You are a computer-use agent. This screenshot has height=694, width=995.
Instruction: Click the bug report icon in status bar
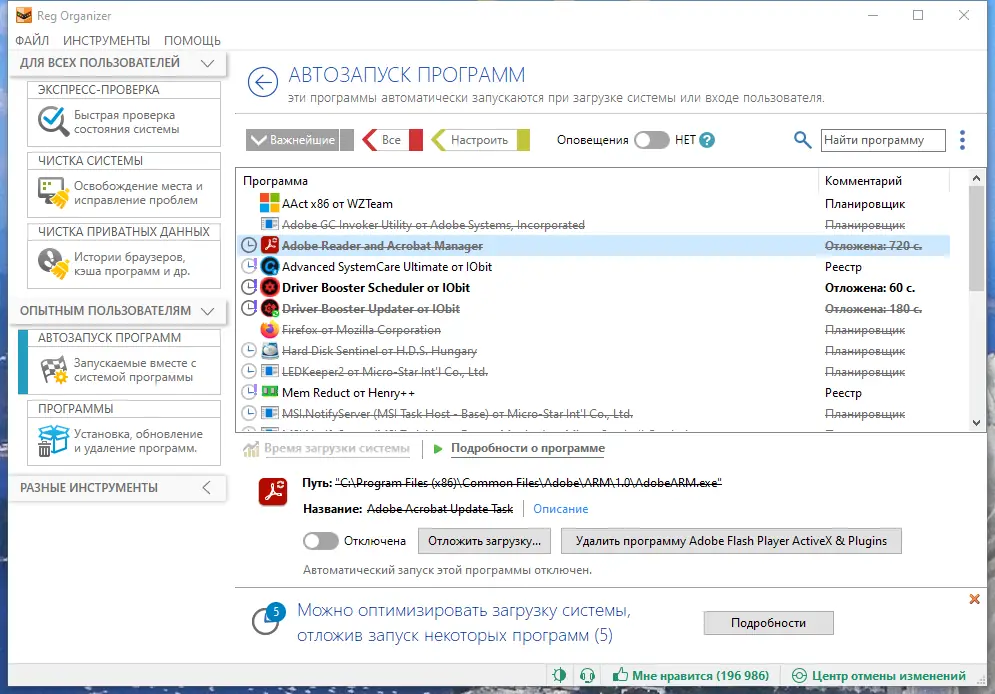[559, 675]
